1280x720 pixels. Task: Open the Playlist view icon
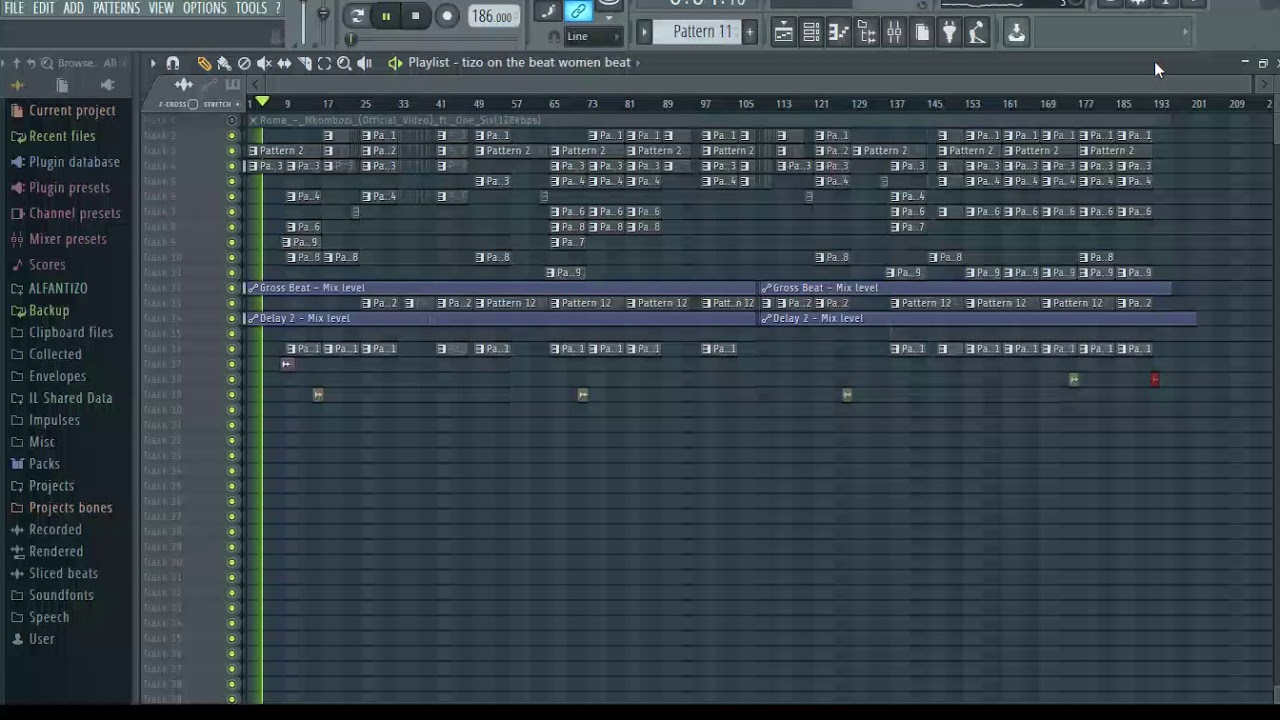(x=784, y=33)
